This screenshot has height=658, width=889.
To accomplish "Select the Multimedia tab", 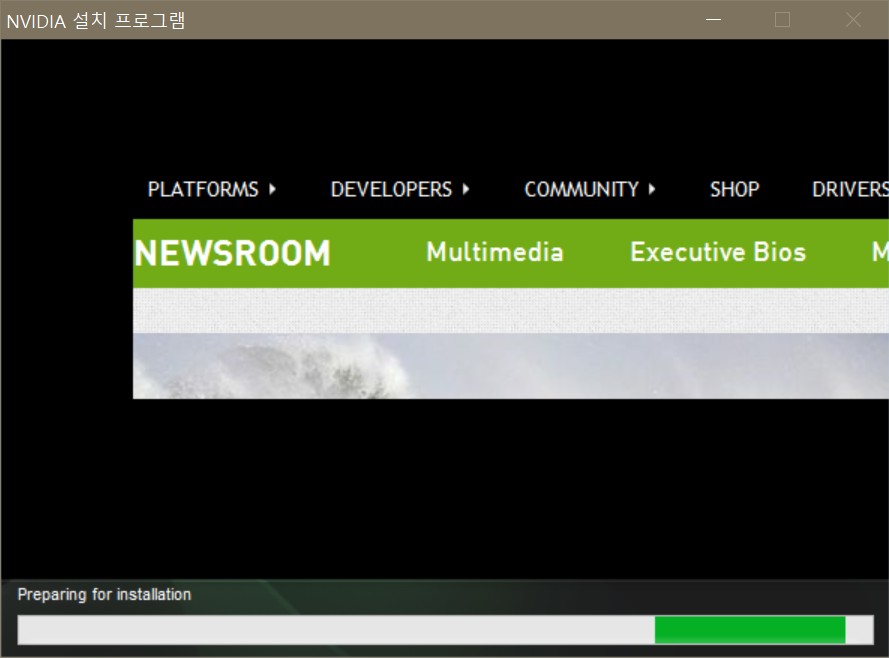I will point(495,252).
